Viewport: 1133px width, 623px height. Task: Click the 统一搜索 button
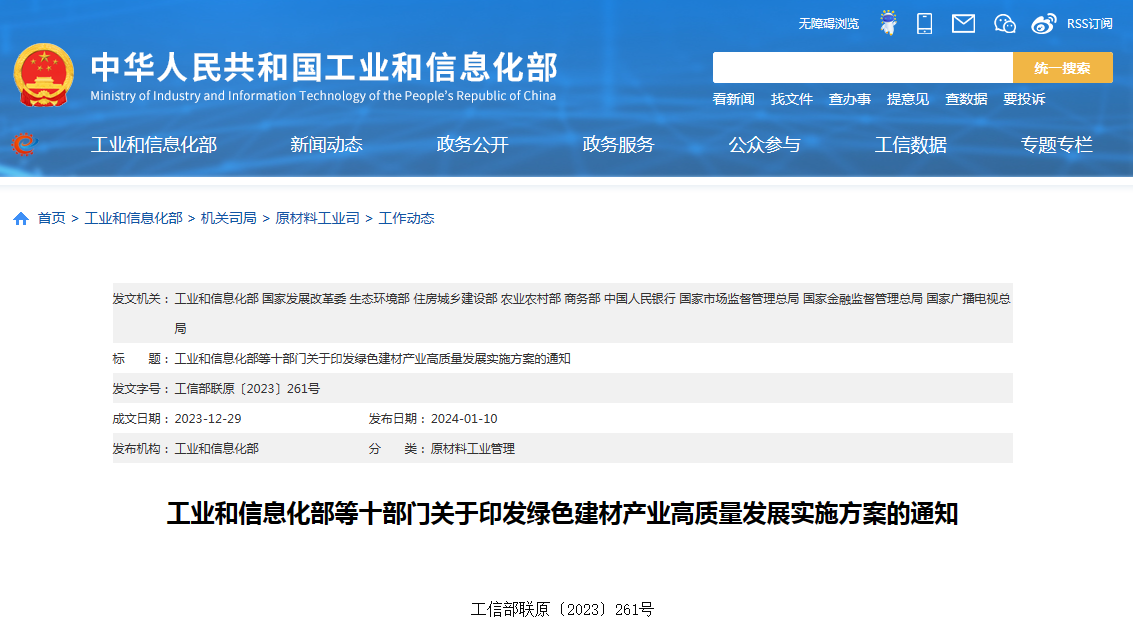tap(1062, 67)
